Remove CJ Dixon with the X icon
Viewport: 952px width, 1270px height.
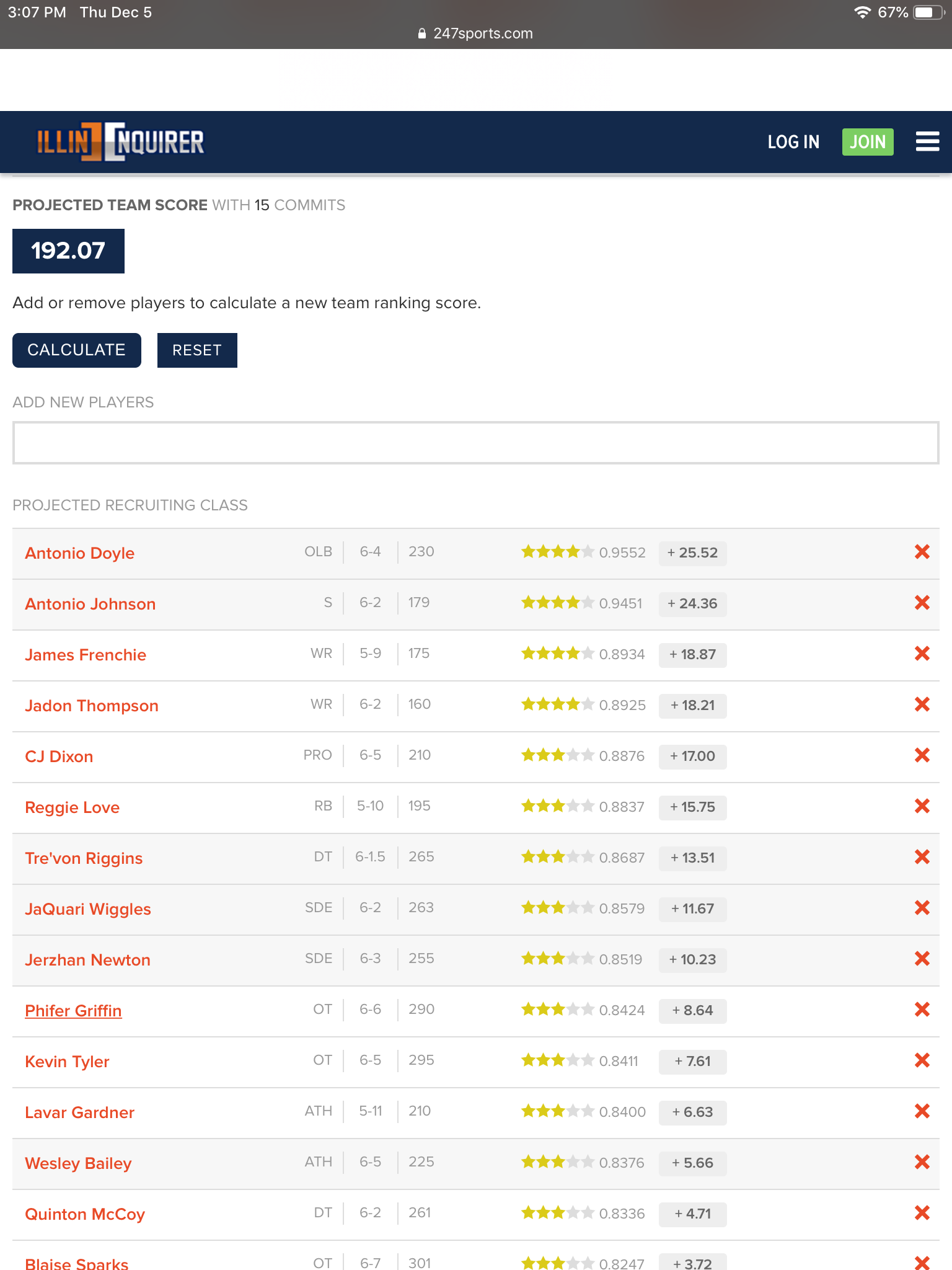point(922,755)
